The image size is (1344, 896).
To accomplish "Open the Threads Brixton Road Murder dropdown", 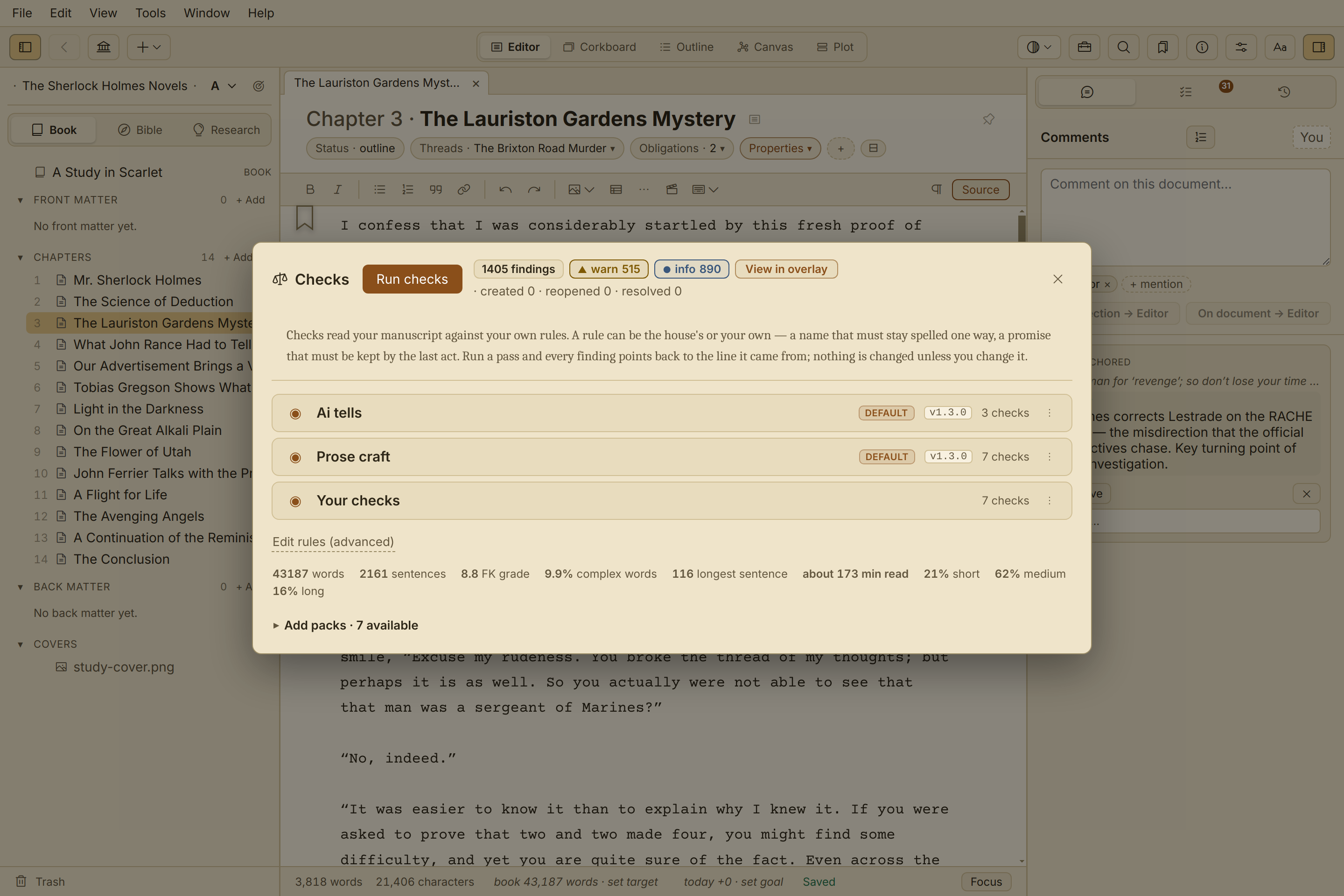I will point(517,148).
